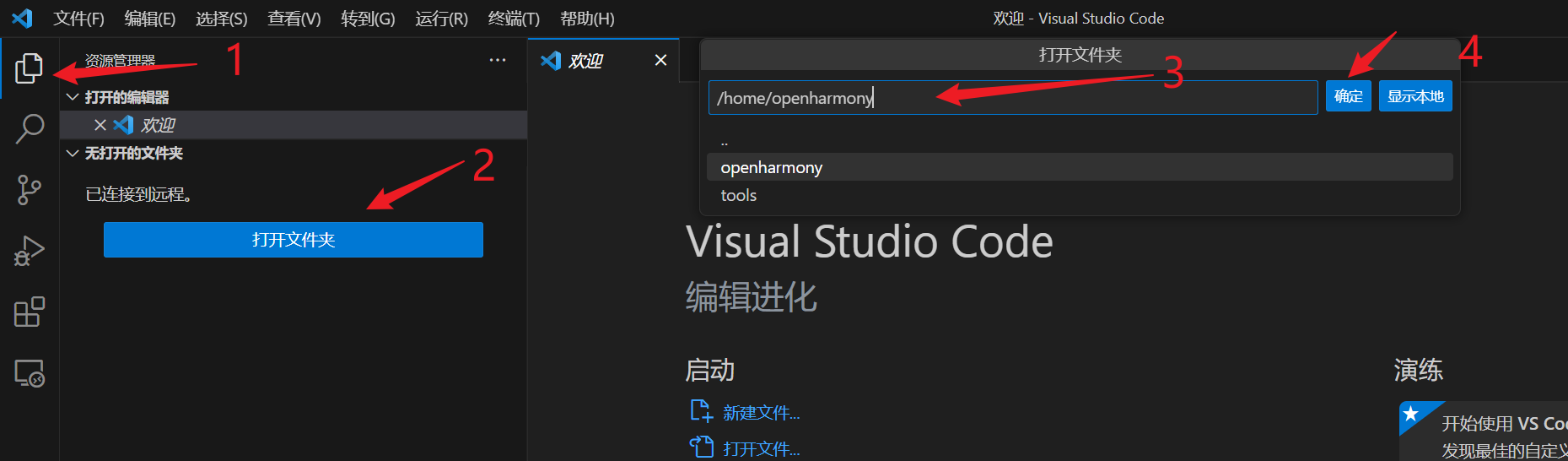The height and width of the screenshot is (461, 1568).
Task: Open the Run and Debug view icon
Action: point(29,252)
